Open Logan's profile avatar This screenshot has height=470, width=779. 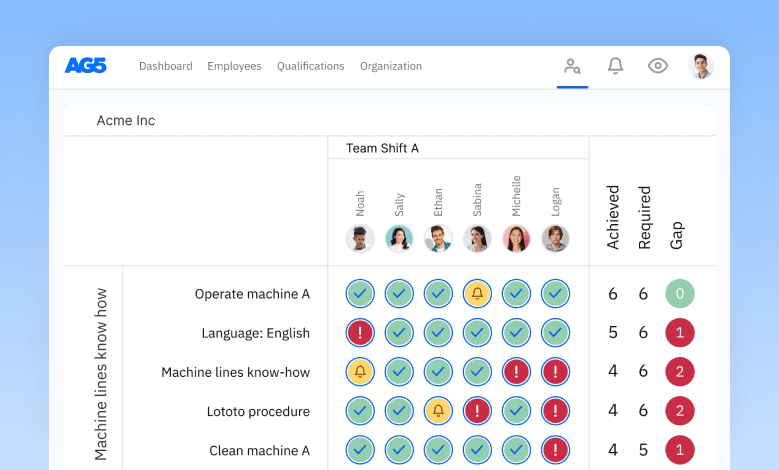(555, 238)
